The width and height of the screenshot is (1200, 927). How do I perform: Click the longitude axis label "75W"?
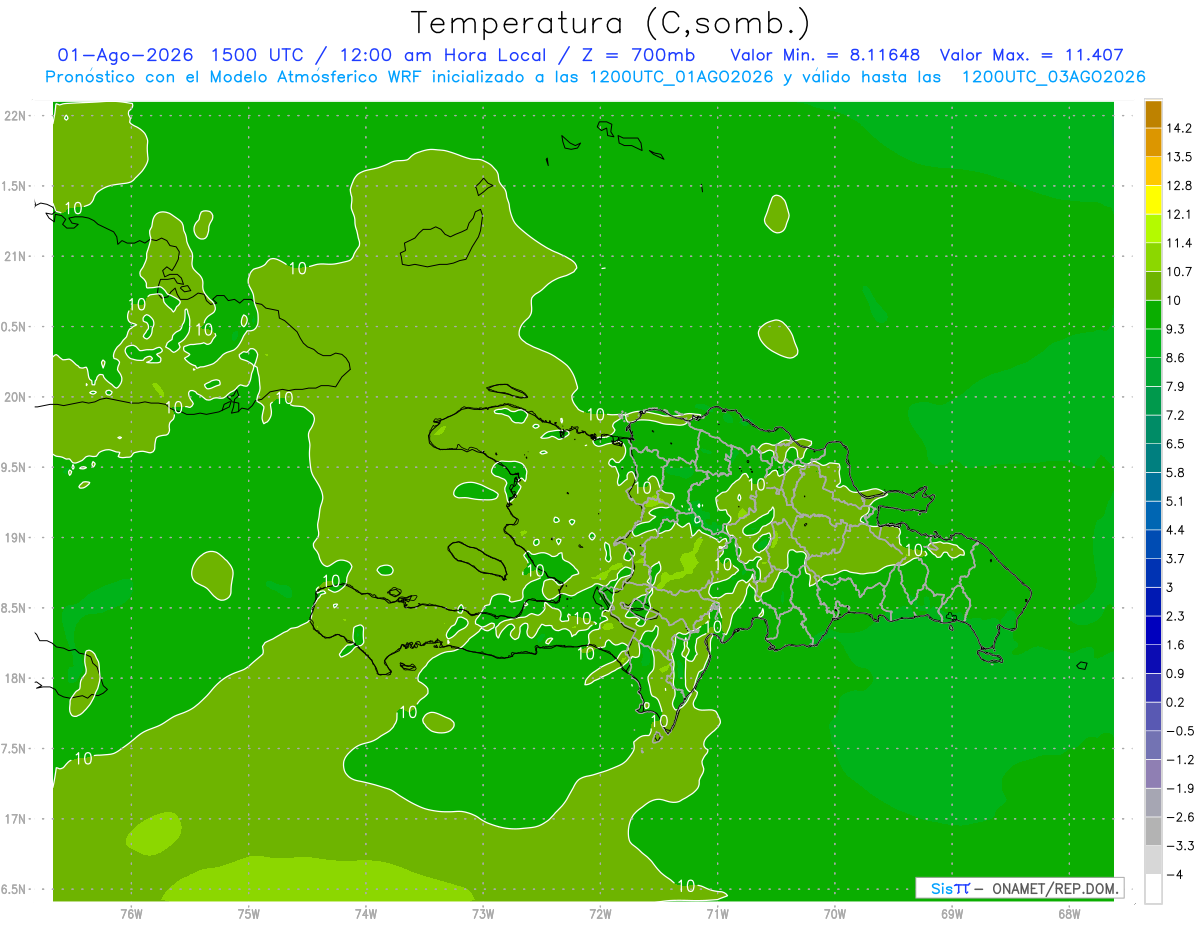pos(248,913)
